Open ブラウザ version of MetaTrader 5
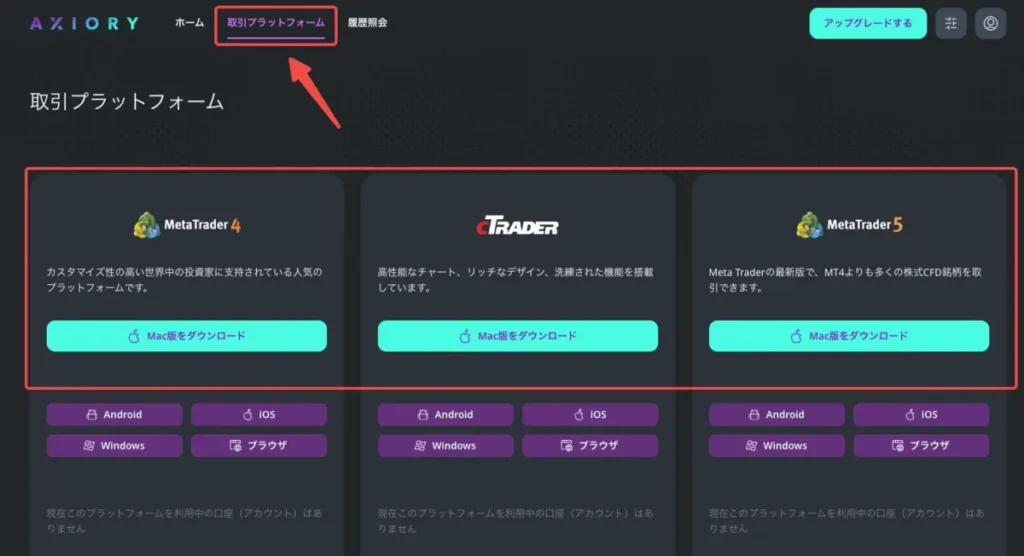This screenshot has width=1024, height=556. tap(921, 446)
